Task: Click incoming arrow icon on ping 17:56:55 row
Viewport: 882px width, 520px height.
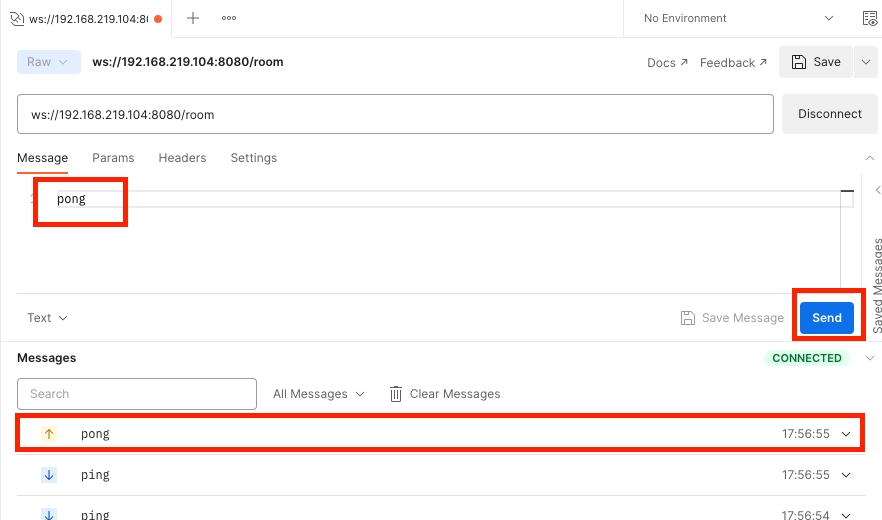Action: [x=49, y=475]
